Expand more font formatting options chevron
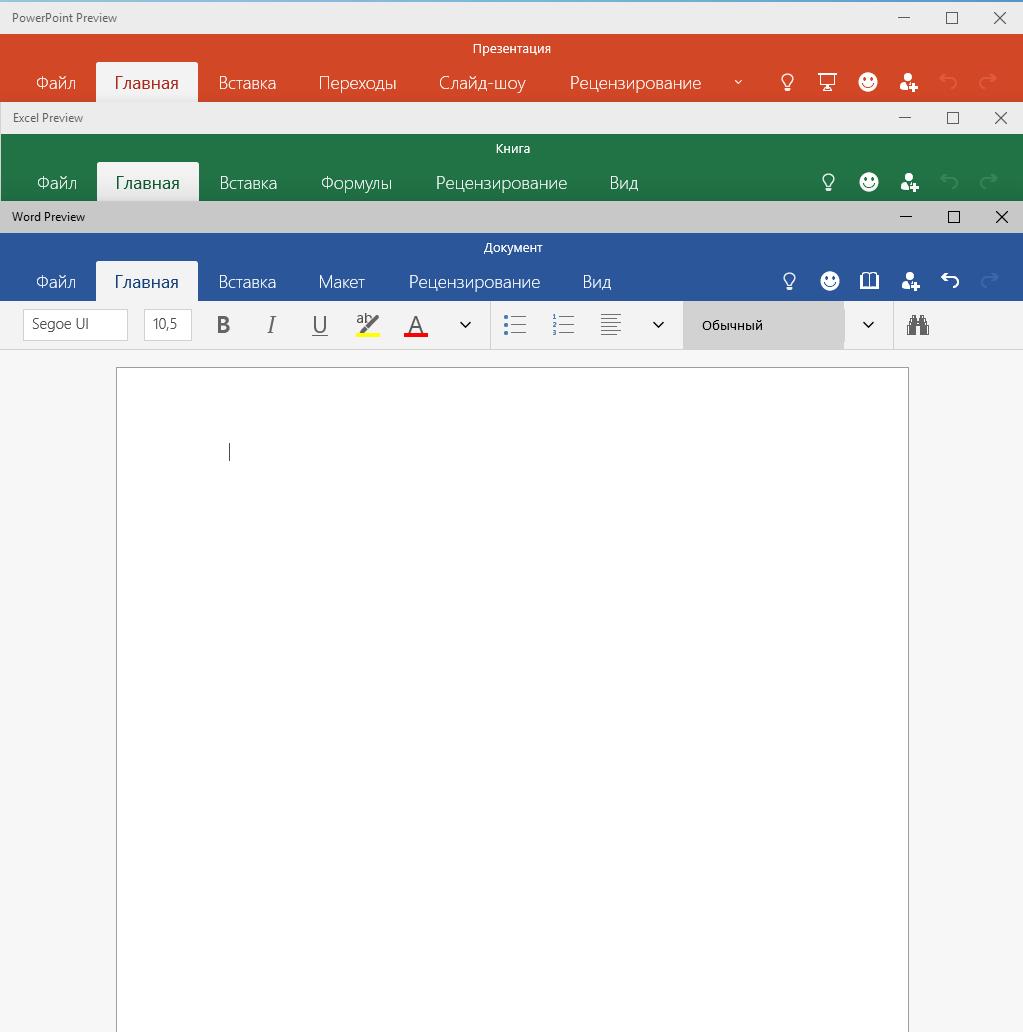Screen dimensions: 1023x1032 [x=465, y=325]
